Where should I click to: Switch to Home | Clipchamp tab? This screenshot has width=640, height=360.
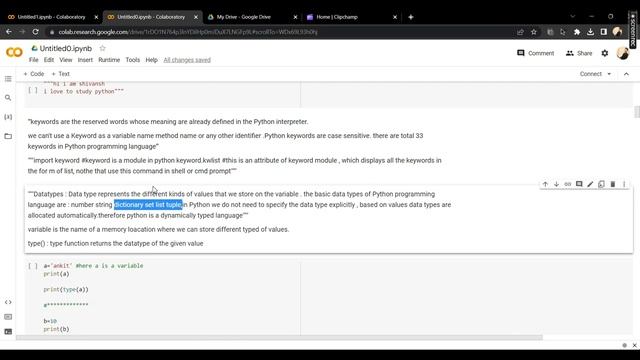tap(337, 17)
